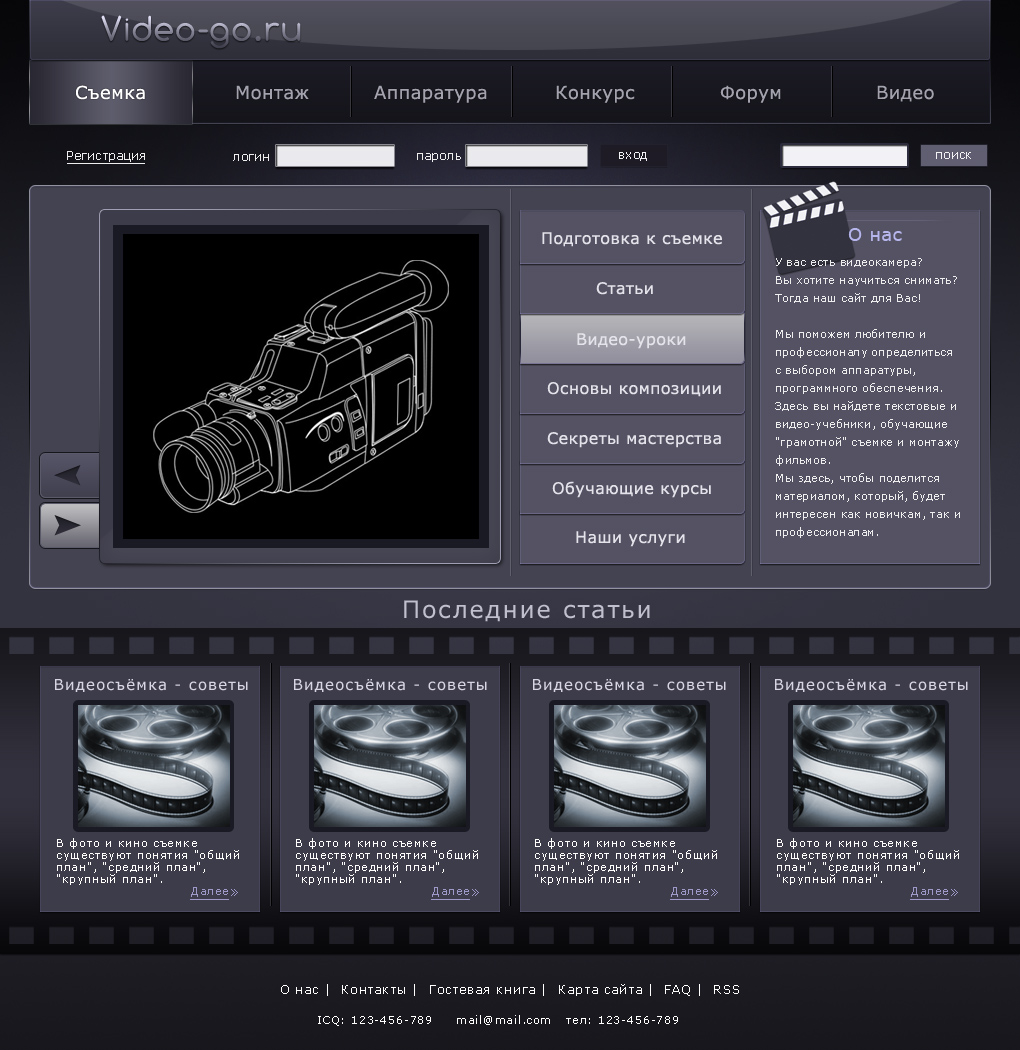Click the Video-go.ru site logo

pyautogui.click(x=201, y=30)
